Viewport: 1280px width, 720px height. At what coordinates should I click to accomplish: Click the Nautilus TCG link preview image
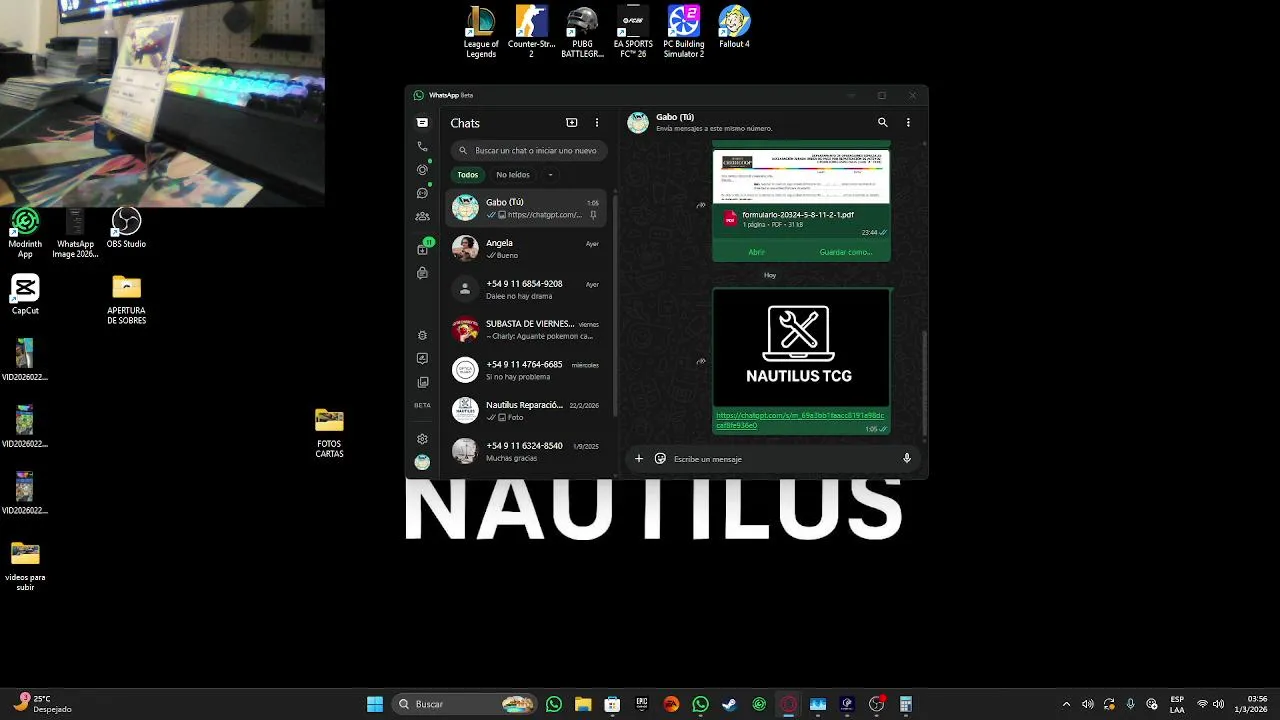pos(801,348)
